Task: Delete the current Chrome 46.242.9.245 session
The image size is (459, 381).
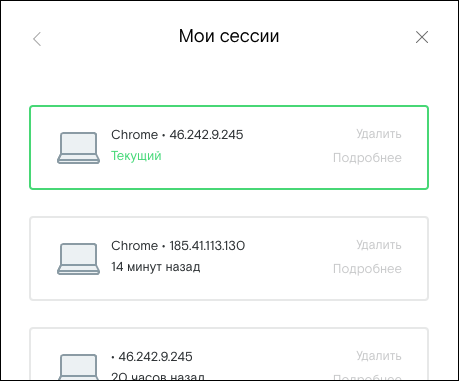Action: pos(379,134)
